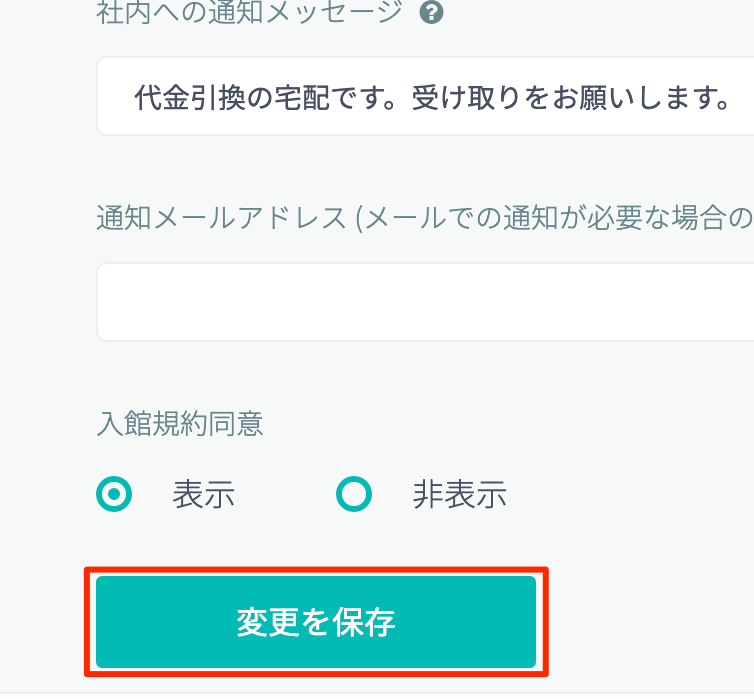
Task: Click the 入館規約同意 section label
Action: coord(180,424)
